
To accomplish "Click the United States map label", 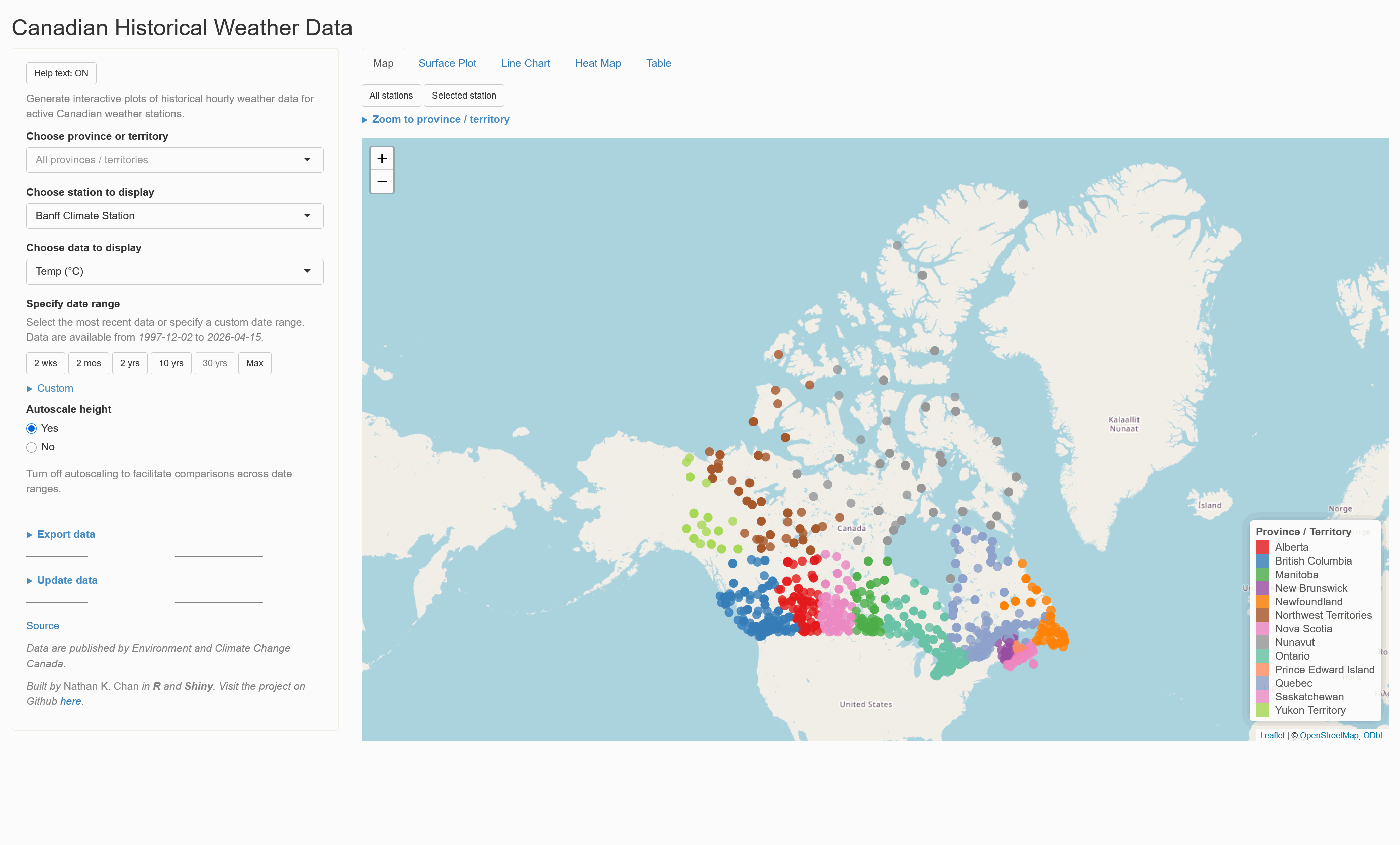I will pyautogui.click(x=866, y=704).
